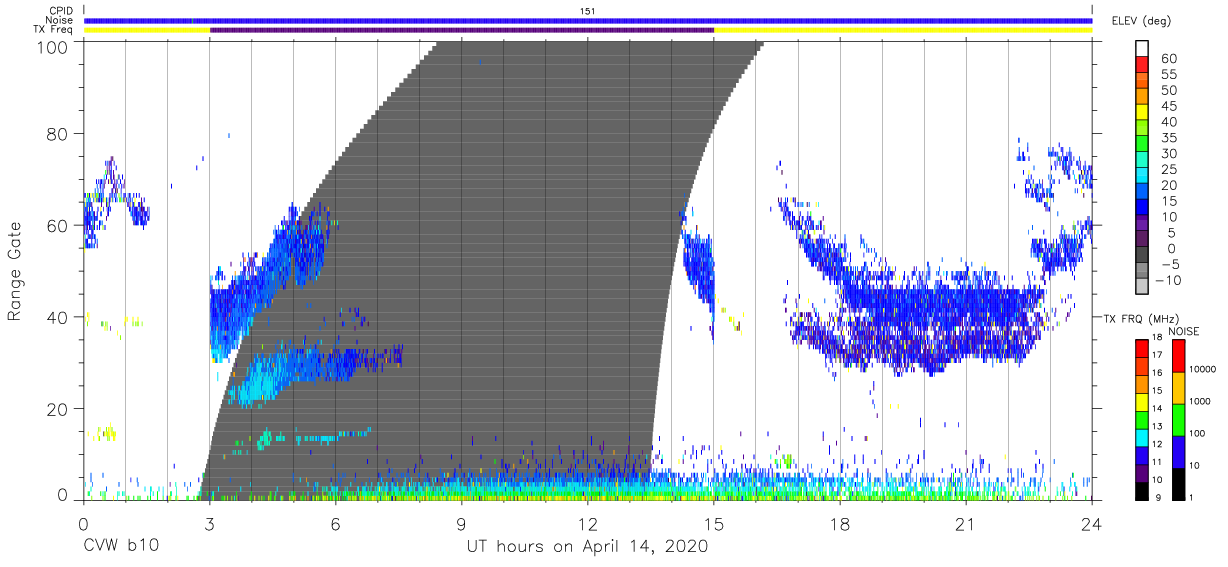Click the x-axis hour label 21
This screenshot has height=567, width=1228.
coord(966,523)
